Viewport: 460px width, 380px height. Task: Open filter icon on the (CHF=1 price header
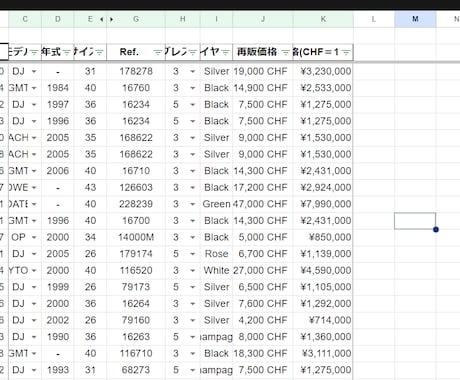pos(346,52)
